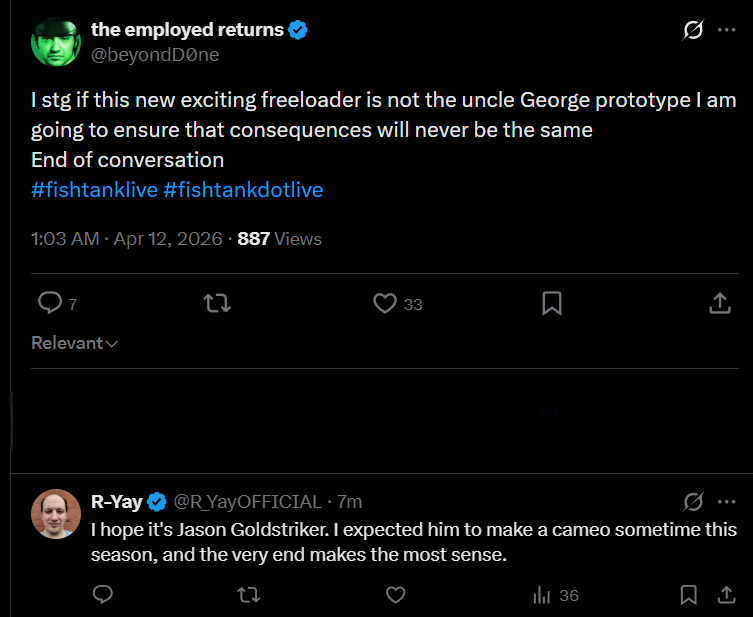This screenshot has height=617, width=753.
Task: Share the main tweet
Action: pos(719,303)
